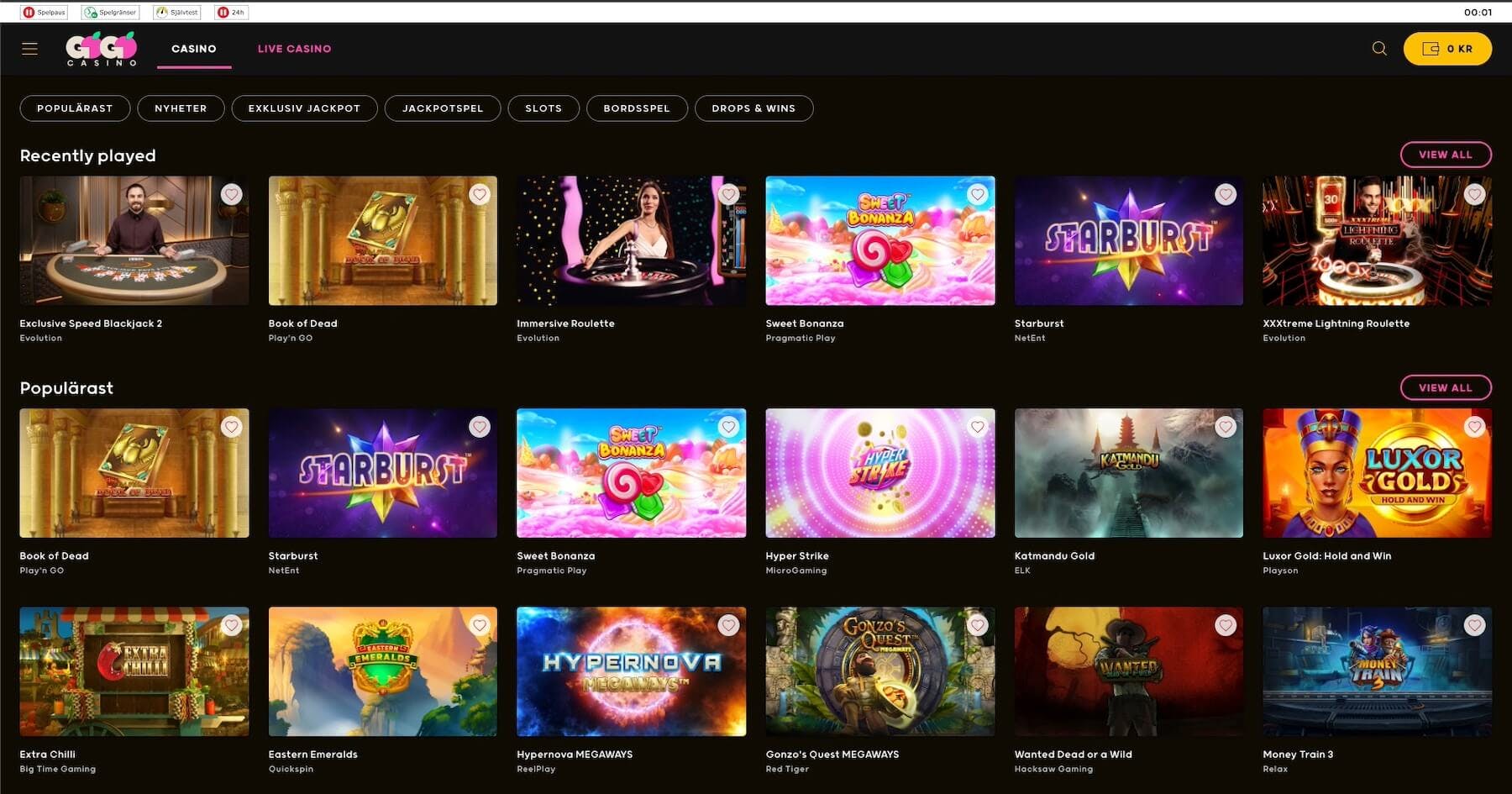Click 'Hacksaw Gaming' provider text
The width and height of the screenshot is (1512, 794).
point(1053,769)
